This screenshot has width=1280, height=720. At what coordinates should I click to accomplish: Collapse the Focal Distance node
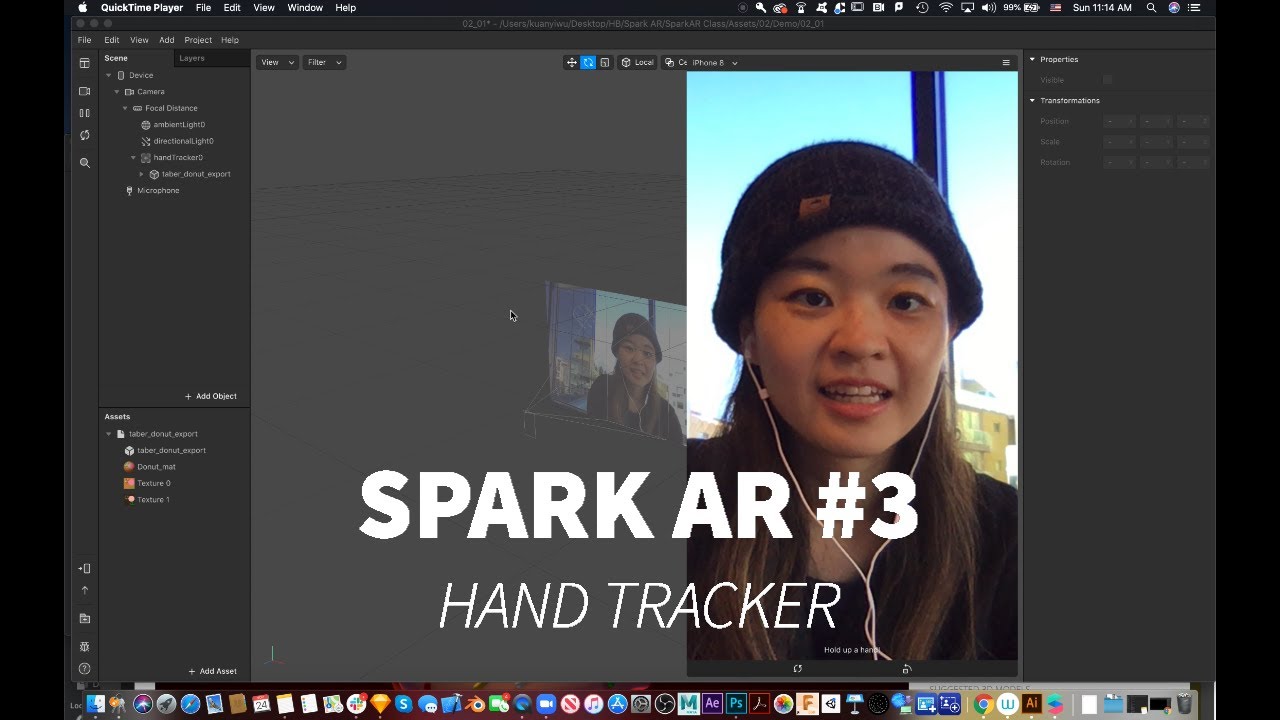(125, 108)
